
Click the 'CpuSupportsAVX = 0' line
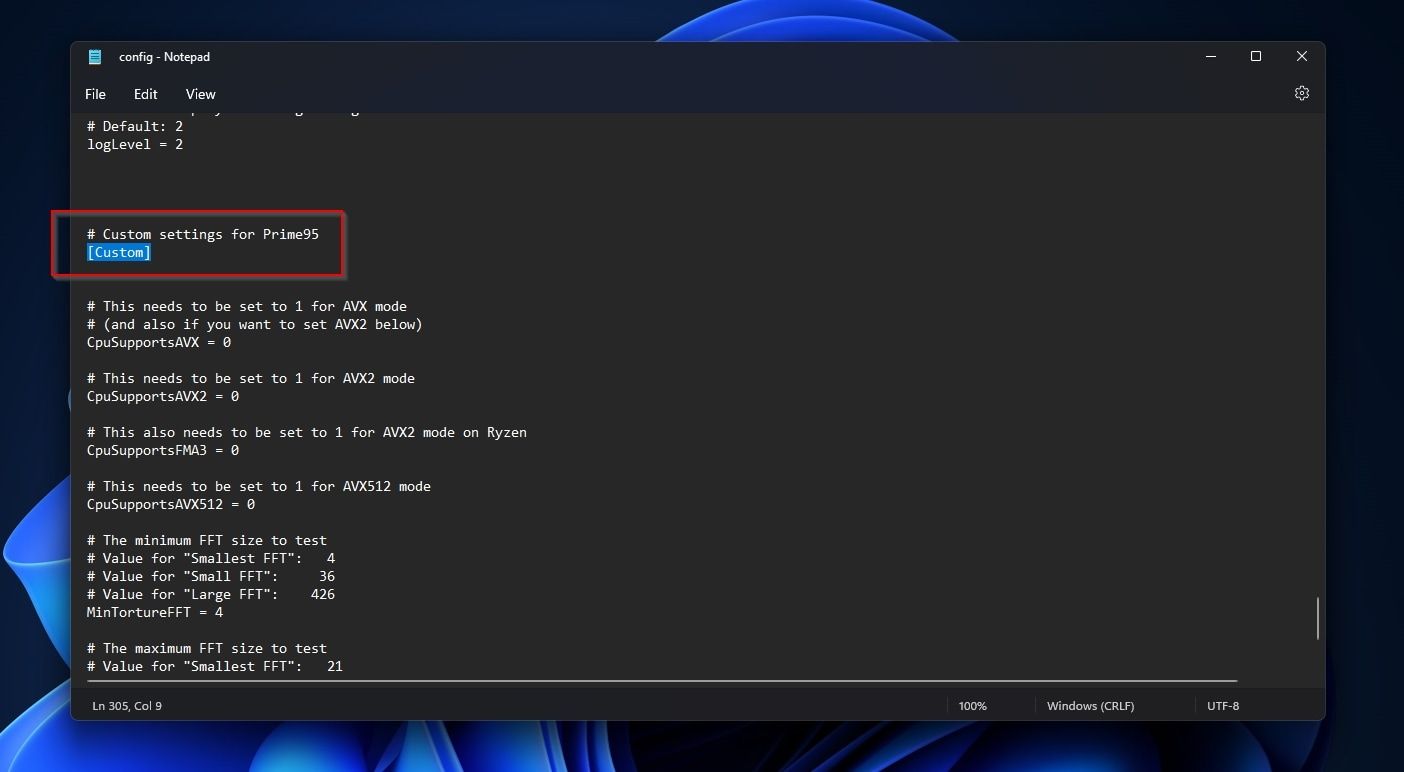click(159, 342)
